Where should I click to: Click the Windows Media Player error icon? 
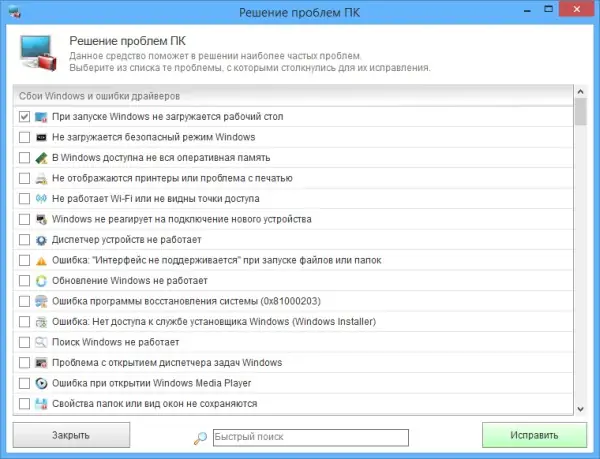[41, 383]
